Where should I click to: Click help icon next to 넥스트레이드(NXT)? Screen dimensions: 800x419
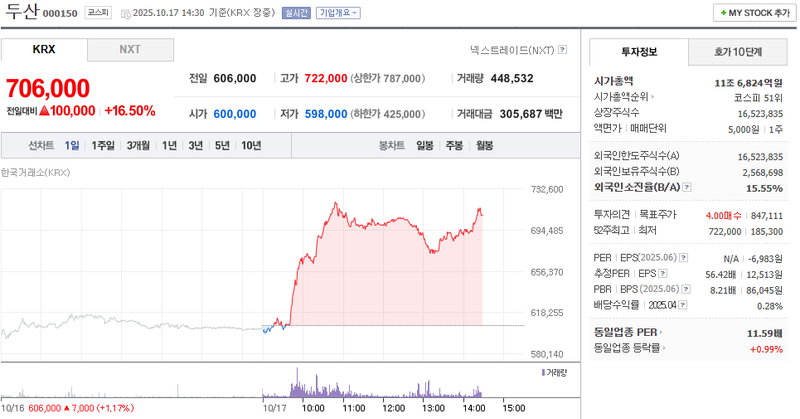point(562,49)
